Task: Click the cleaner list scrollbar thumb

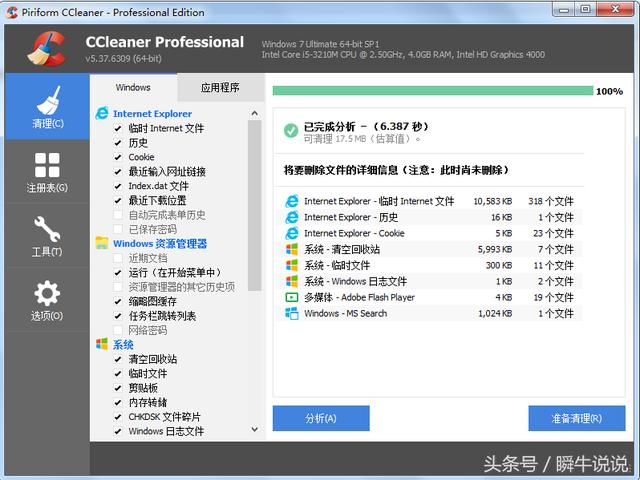Action: (255, 205)
